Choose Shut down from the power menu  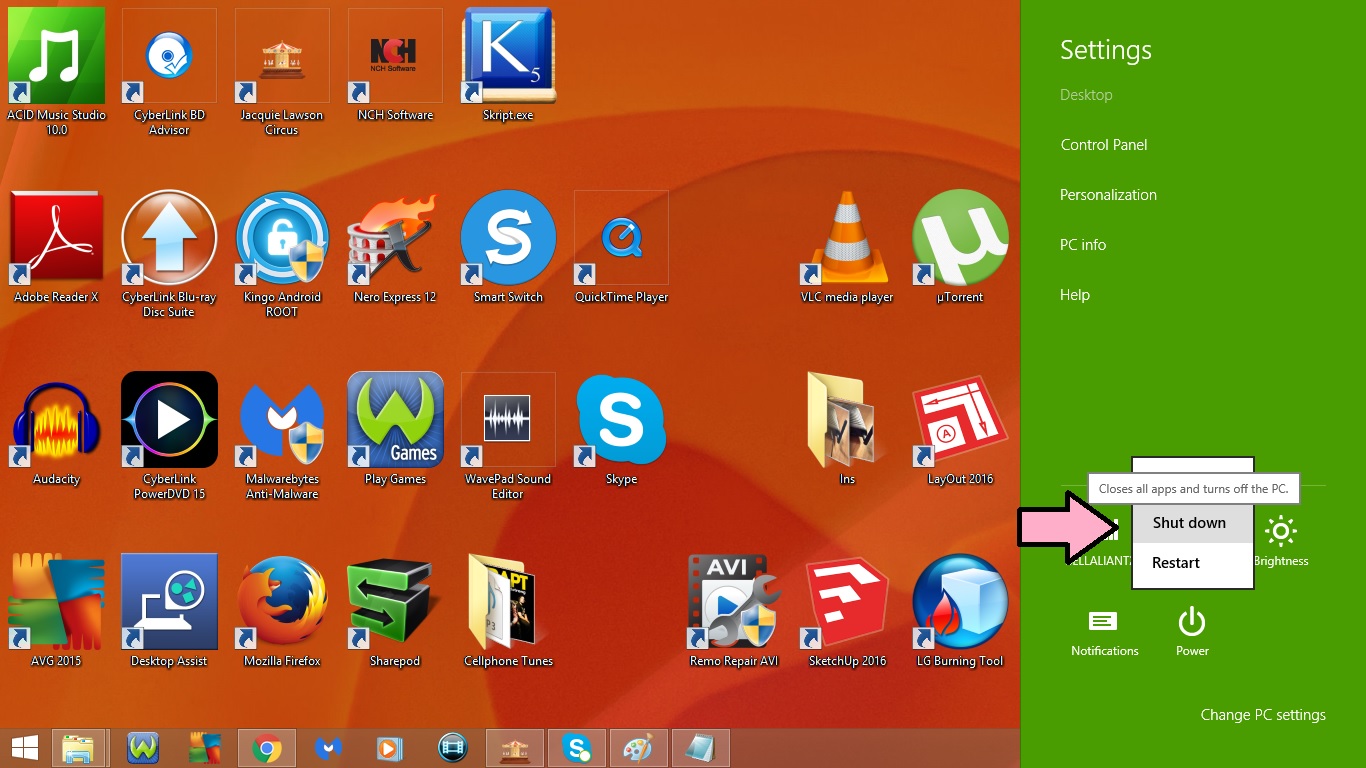click(x=1193, y=523)
